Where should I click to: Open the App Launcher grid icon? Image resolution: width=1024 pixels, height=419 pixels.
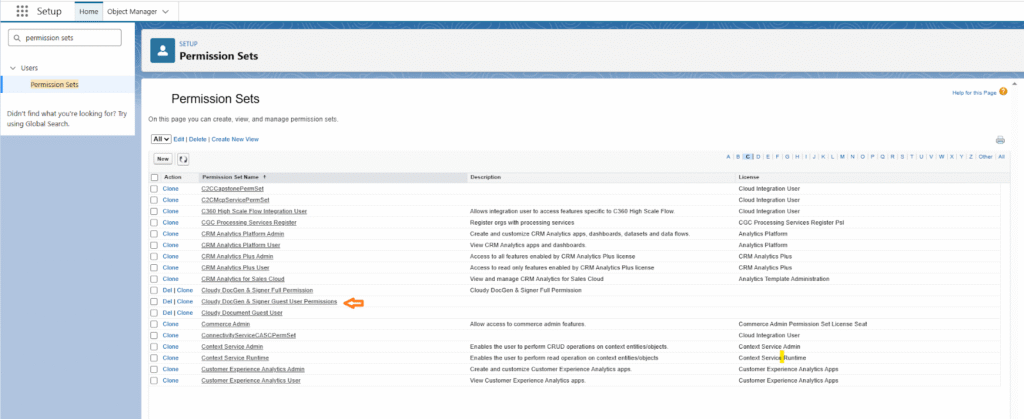(23, 11)
